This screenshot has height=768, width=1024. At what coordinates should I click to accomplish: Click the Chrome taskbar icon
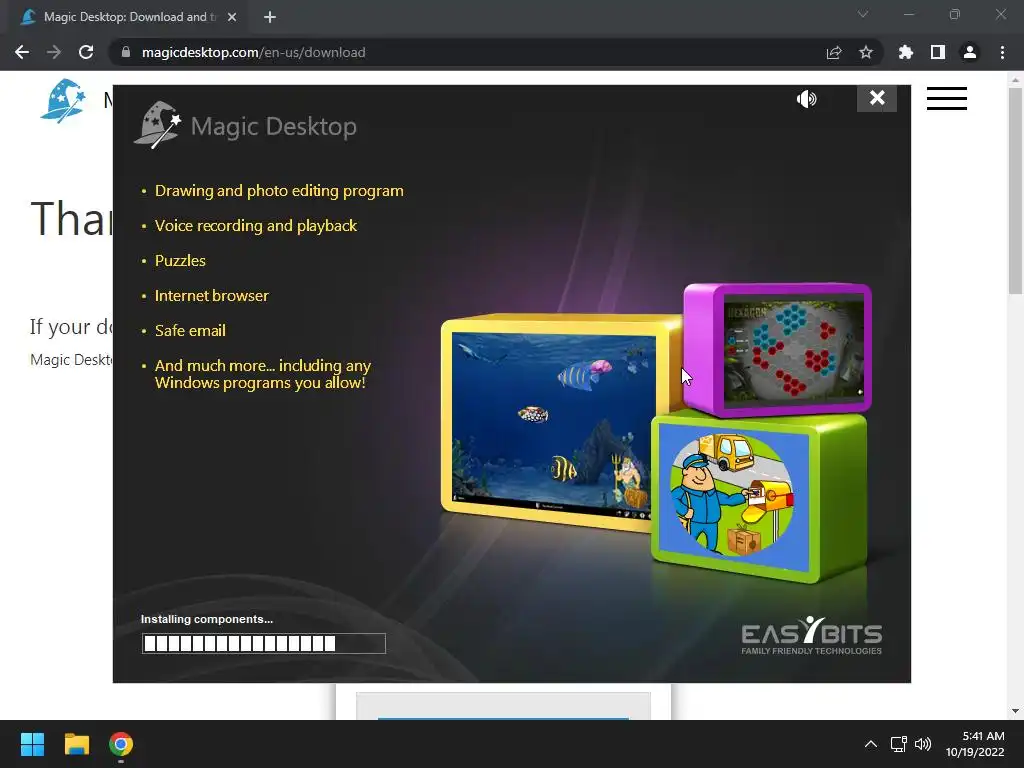pos(121,744)
